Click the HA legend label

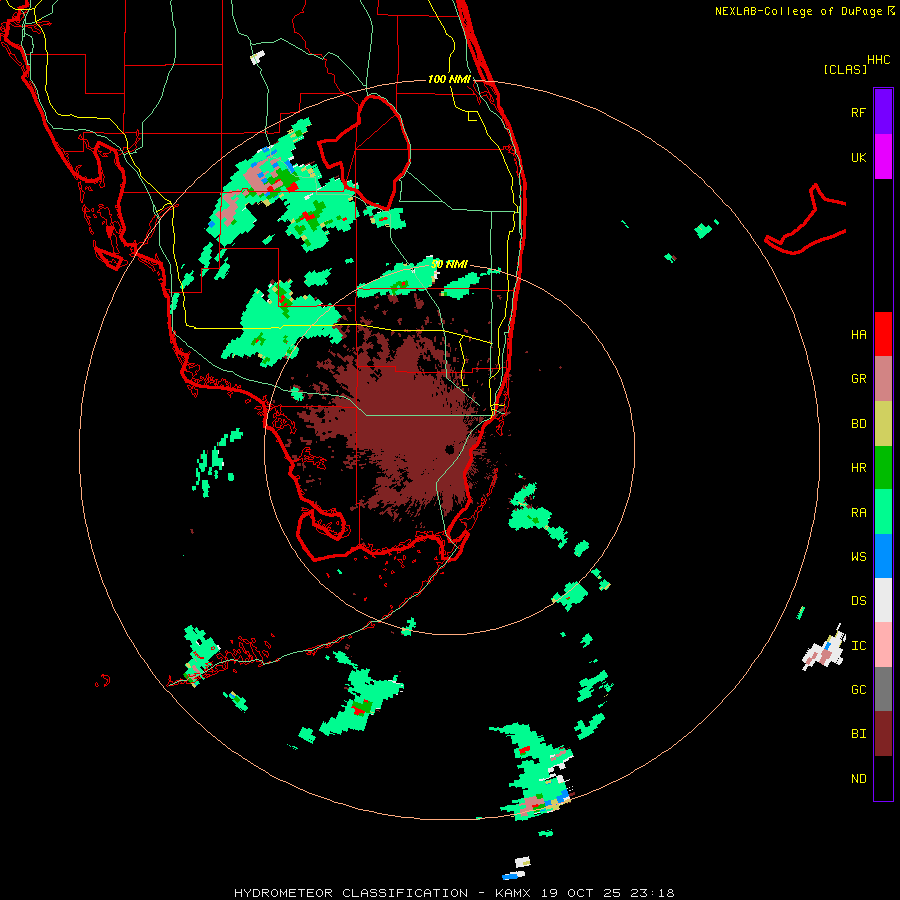pyautogui.click(x=858, y=335)
